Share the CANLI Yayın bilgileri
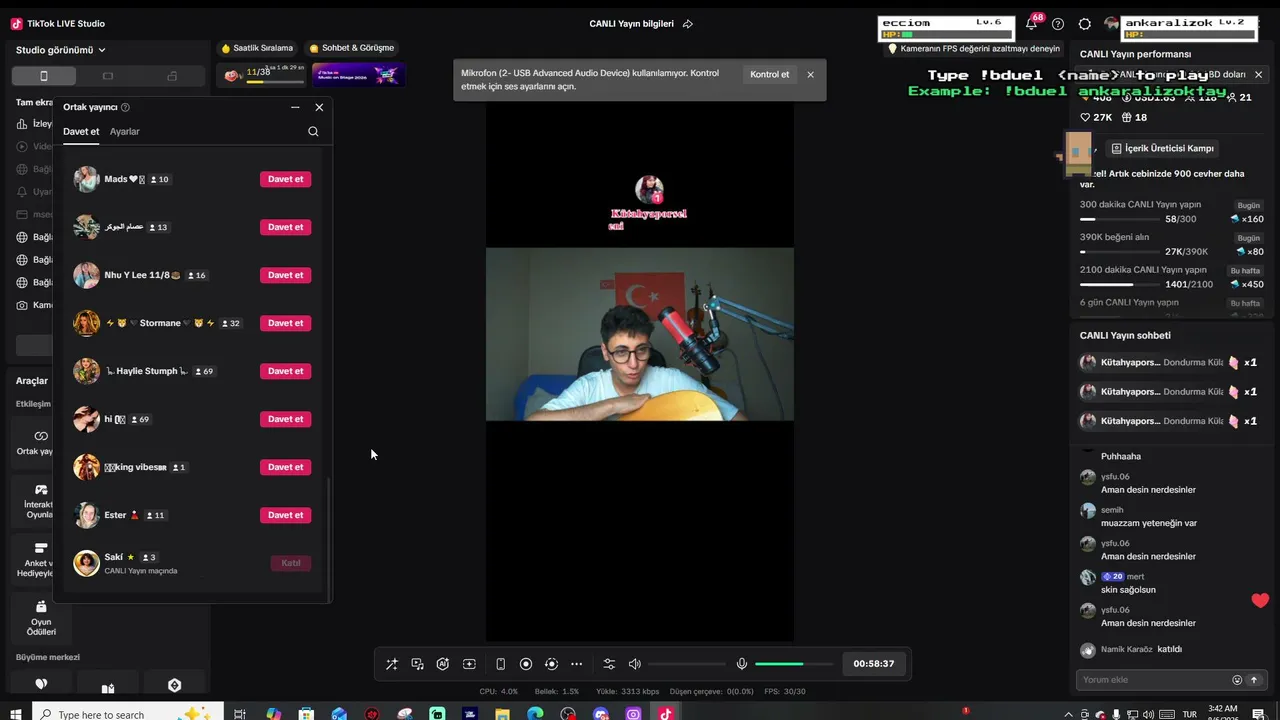Screen dimensions: 1280x720 tap(688, 24)
